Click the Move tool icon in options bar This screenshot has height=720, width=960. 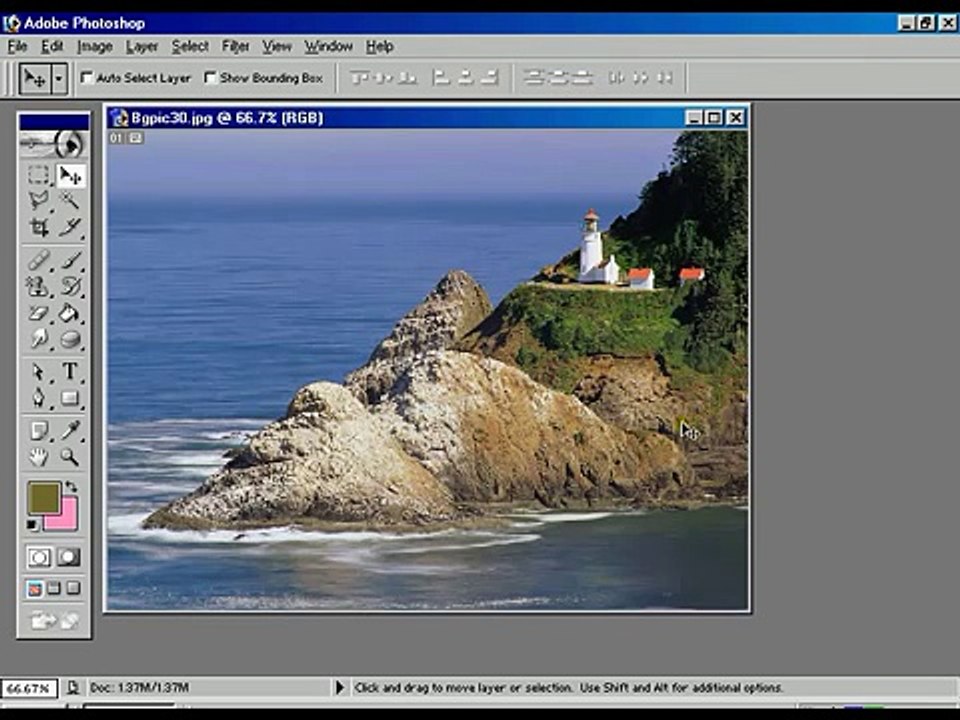point(35,78)
